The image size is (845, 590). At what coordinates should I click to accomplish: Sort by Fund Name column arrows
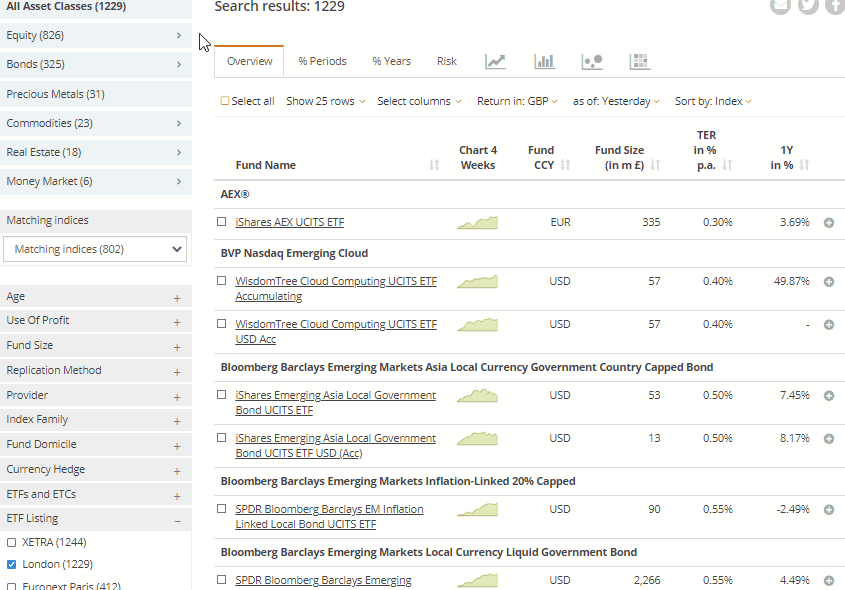(x=434, y=165)
